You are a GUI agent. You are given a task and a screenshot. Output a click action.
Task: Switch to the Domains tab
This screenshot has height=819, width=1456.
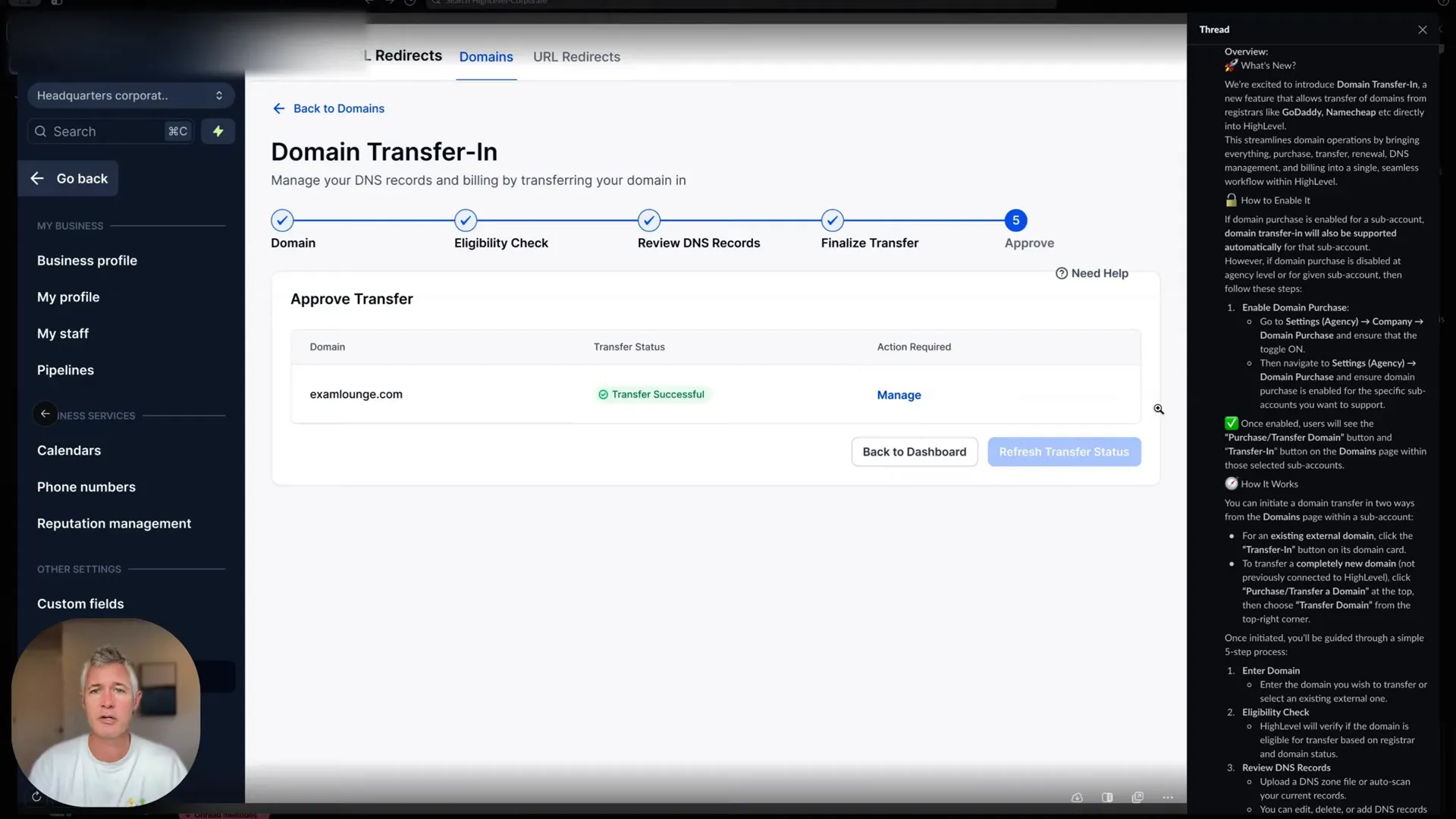coord(486,57)
